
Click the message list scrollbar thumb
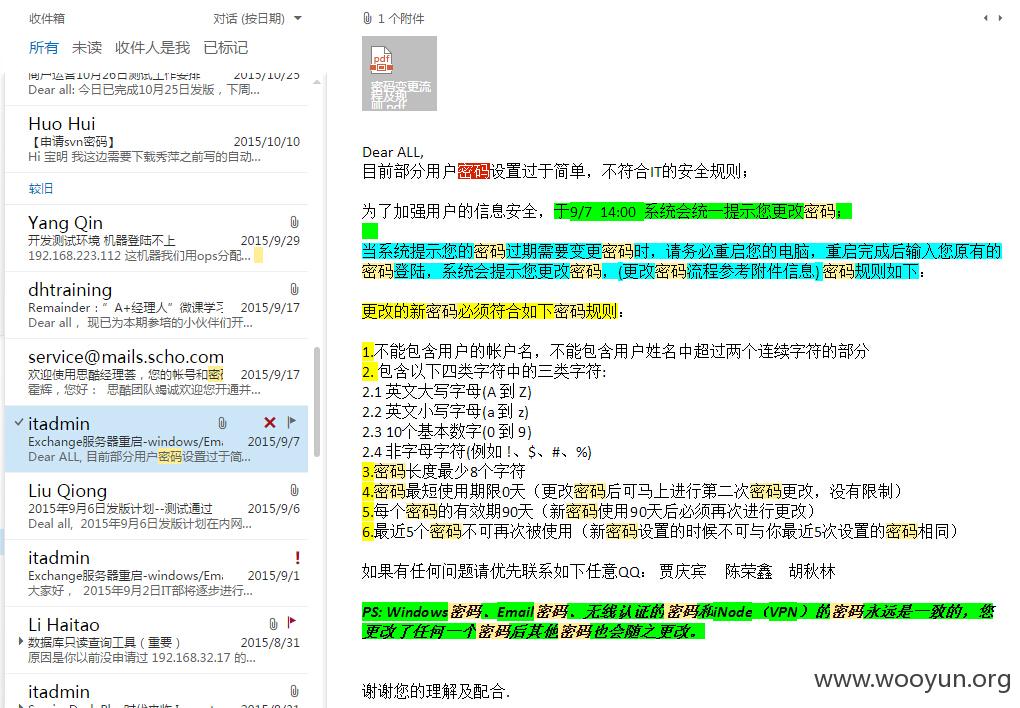click(317, 402)
